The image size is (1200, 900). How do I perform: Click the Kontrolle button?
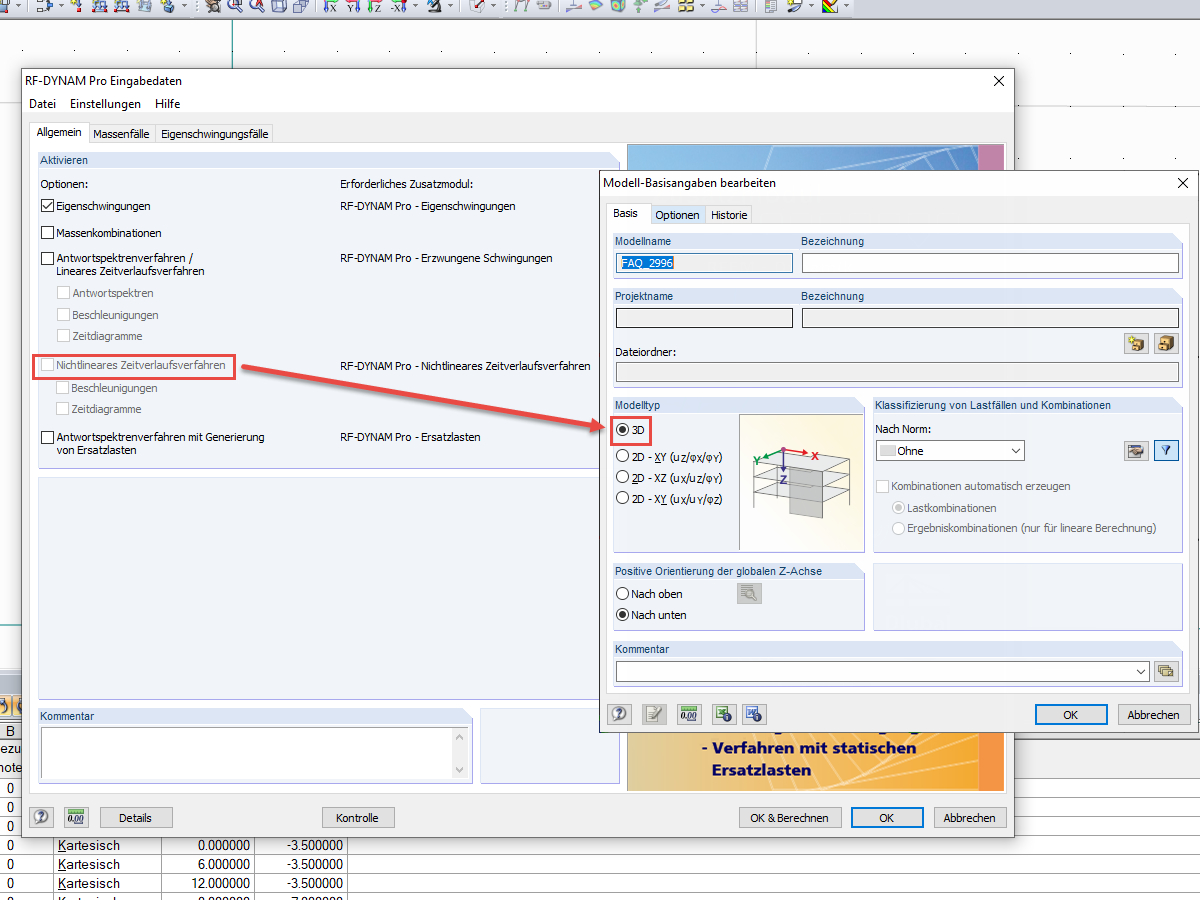coord(358,817)
